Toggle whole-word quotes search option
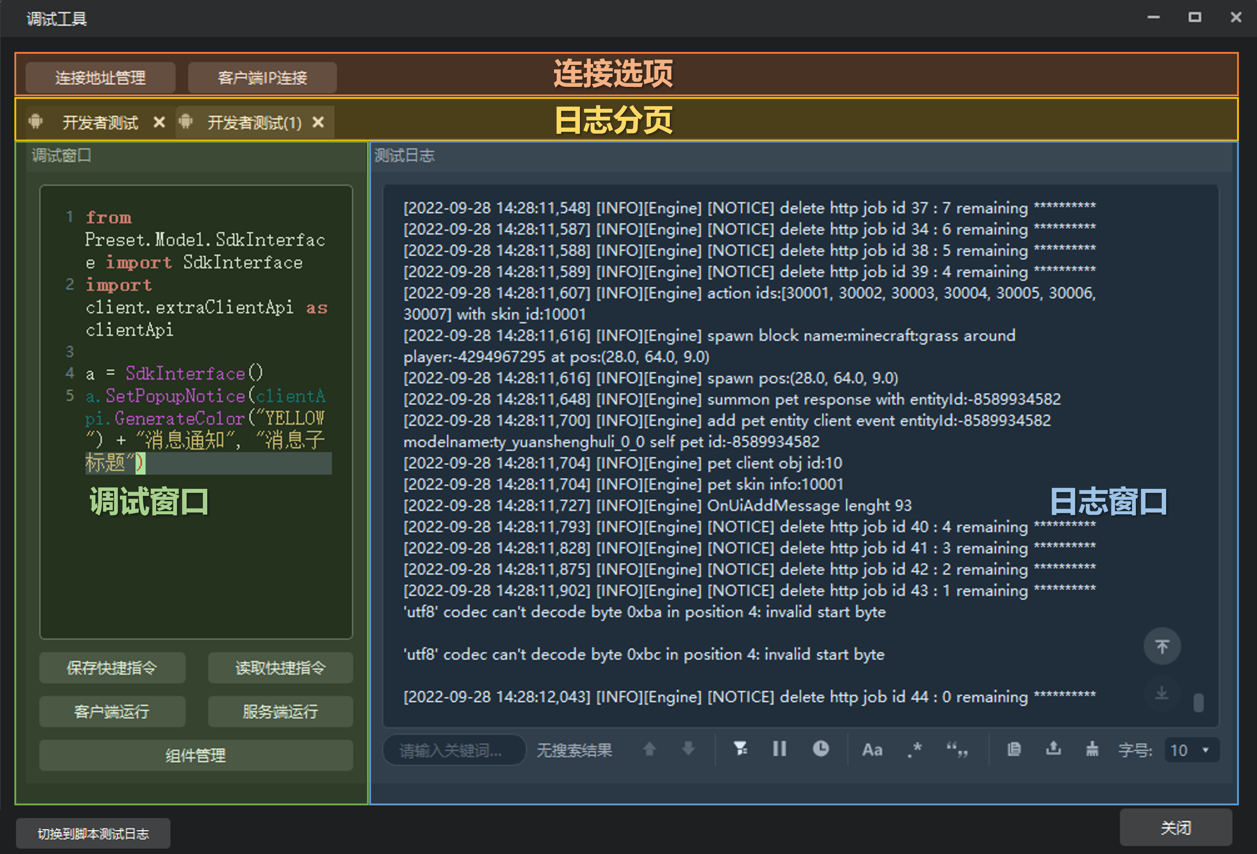 pos(957,750)
